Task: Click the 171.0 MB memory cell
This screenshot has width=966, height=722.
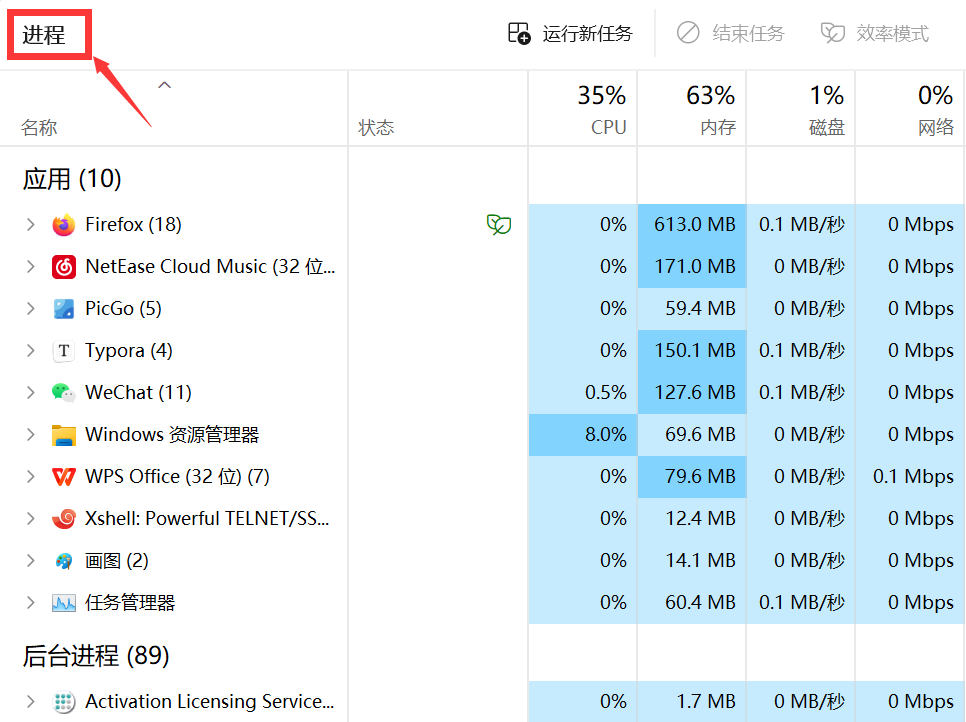Action: tap(692, 266)
